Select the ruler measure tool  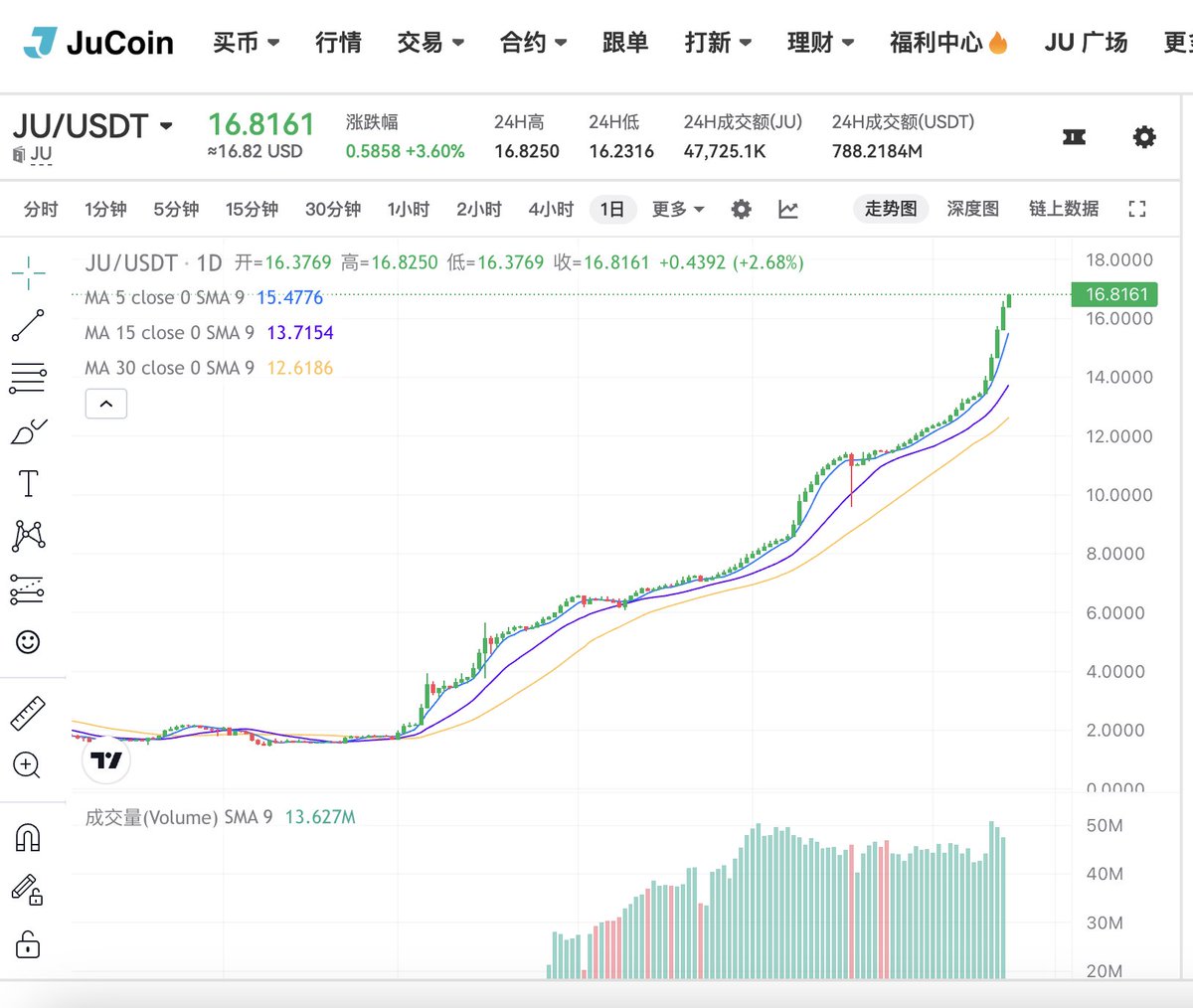[x=28, y=713]
